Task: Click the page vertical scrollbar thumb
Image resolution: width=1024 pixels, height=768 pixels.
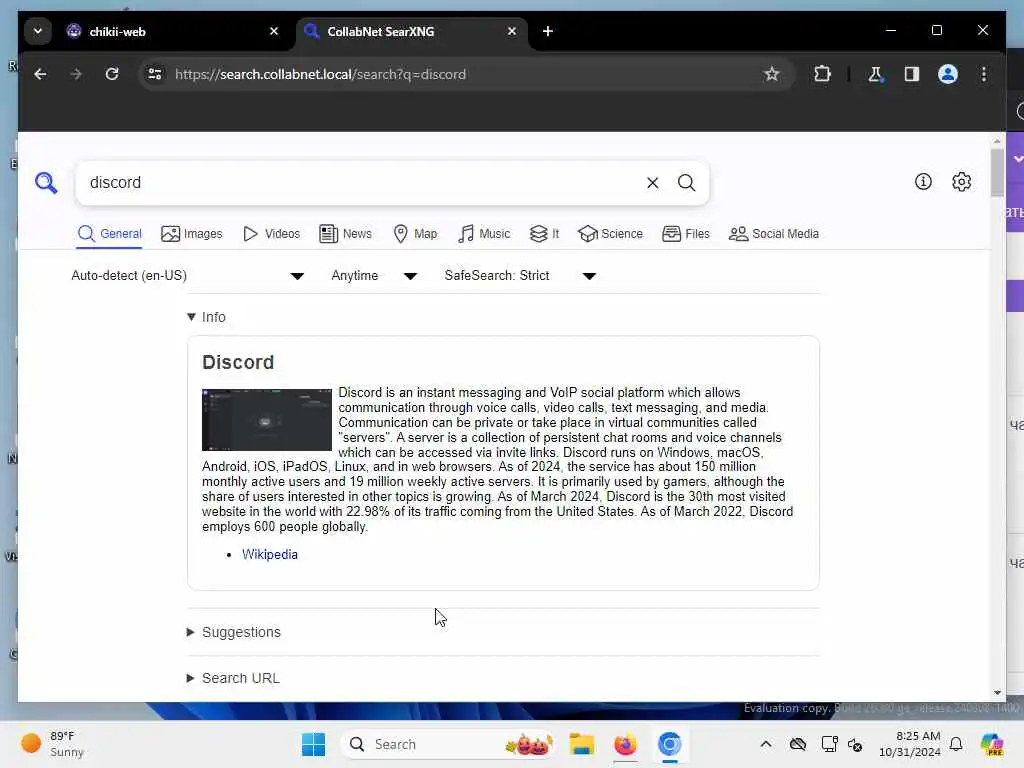Action: (x=997, y=172)
